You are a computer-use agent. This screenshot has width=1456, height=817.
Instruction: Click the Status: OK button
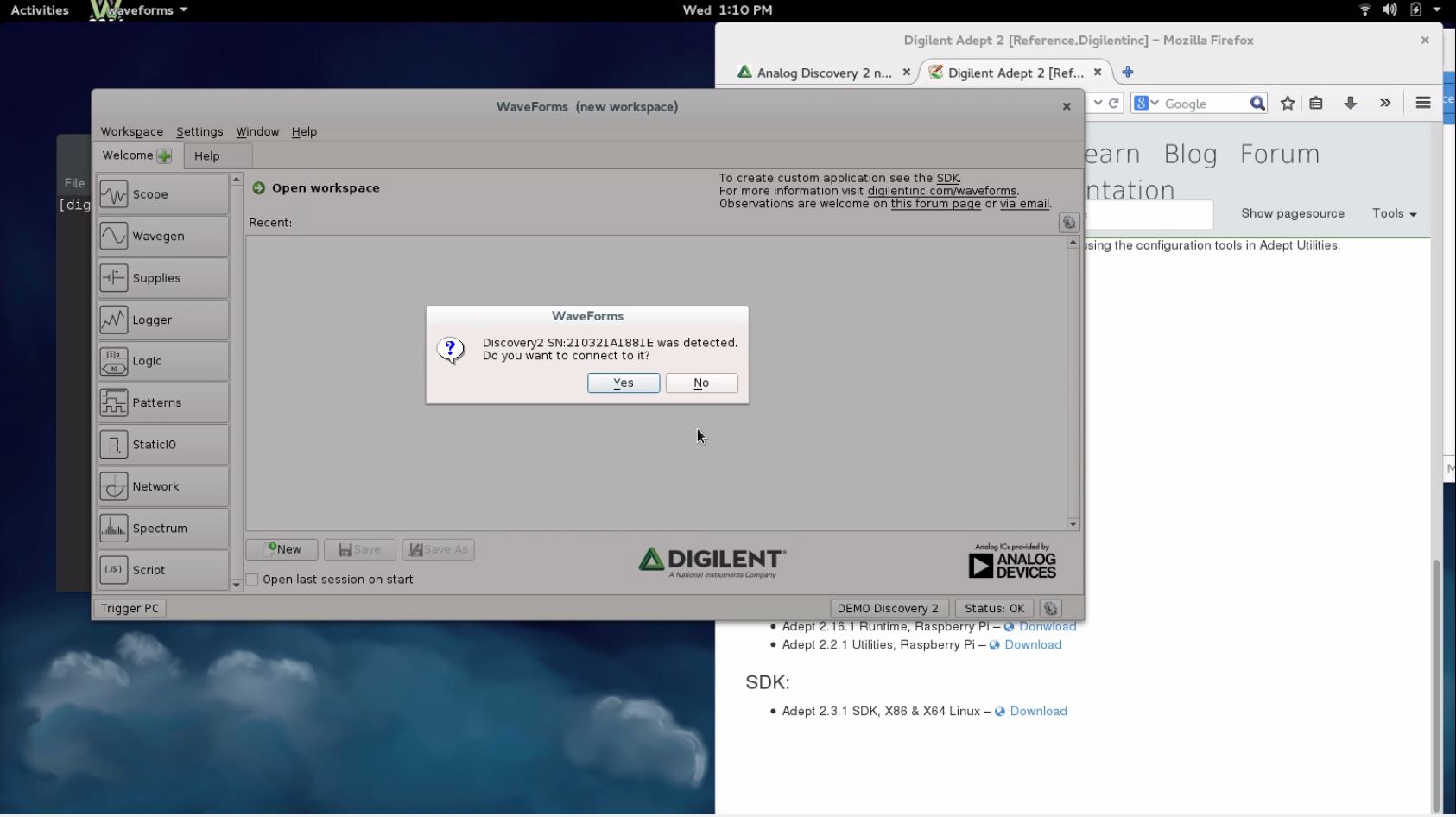pos(994,608)
